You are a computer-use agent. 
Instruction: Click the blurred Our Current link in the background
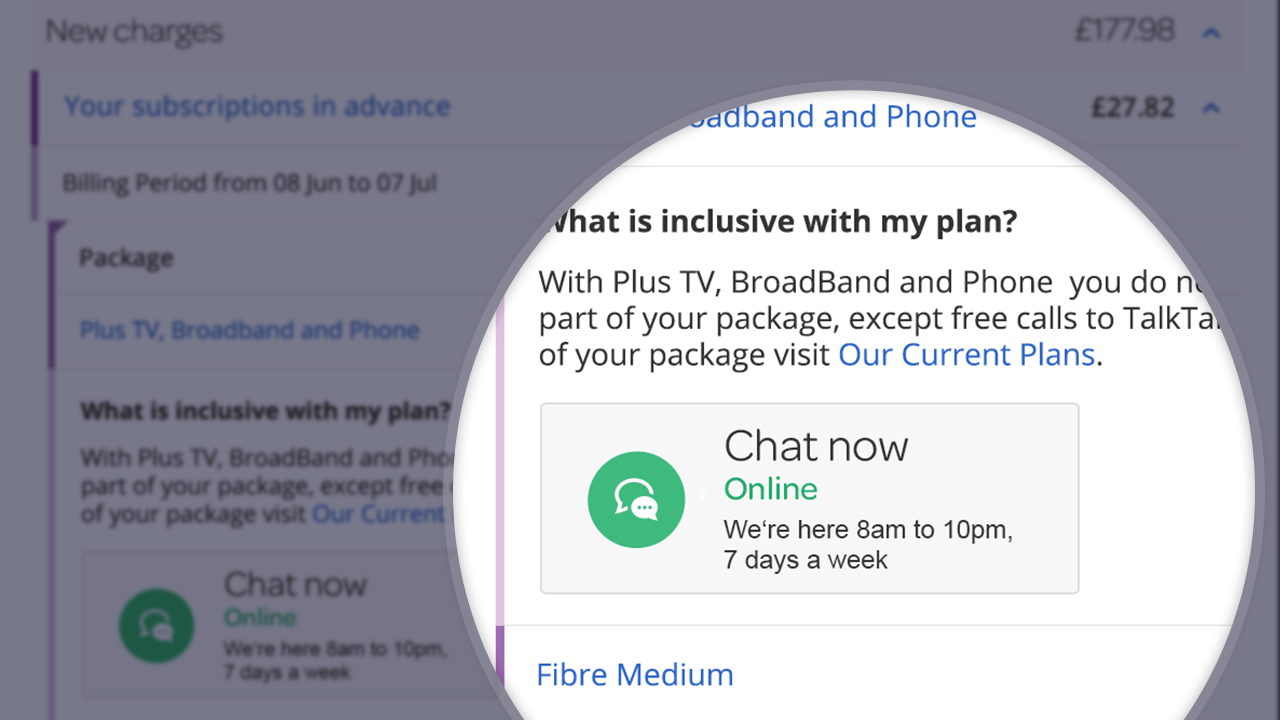tap(378, 514)
